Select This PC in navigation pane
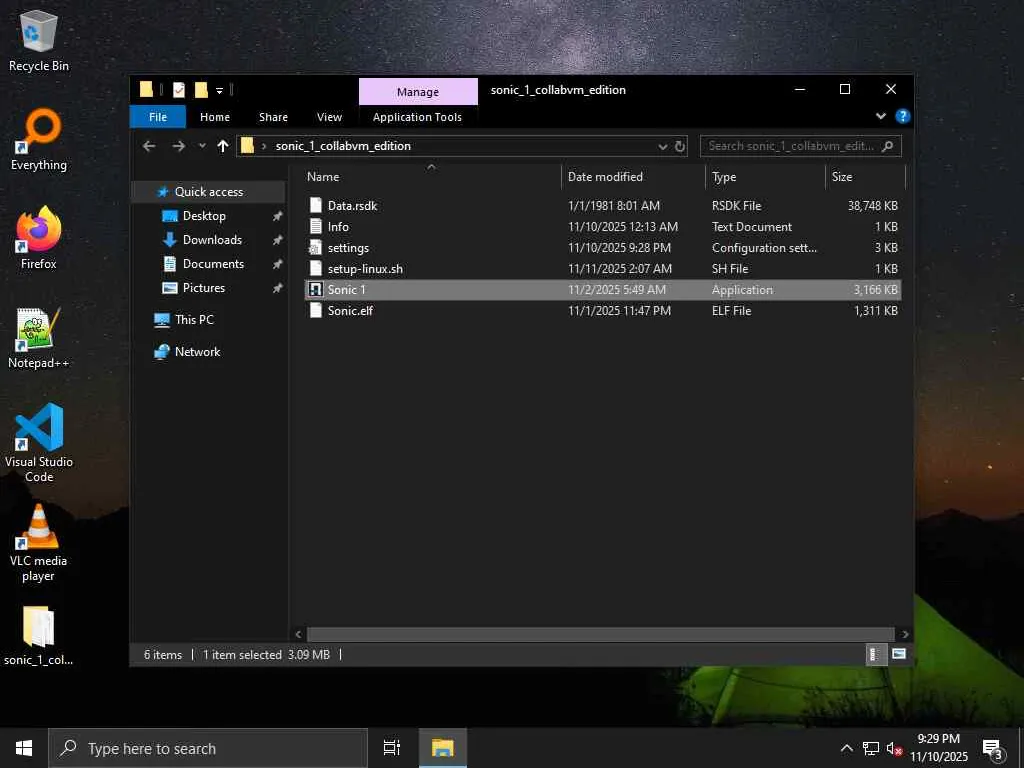The image size is (1024, 768). [194, 320]
